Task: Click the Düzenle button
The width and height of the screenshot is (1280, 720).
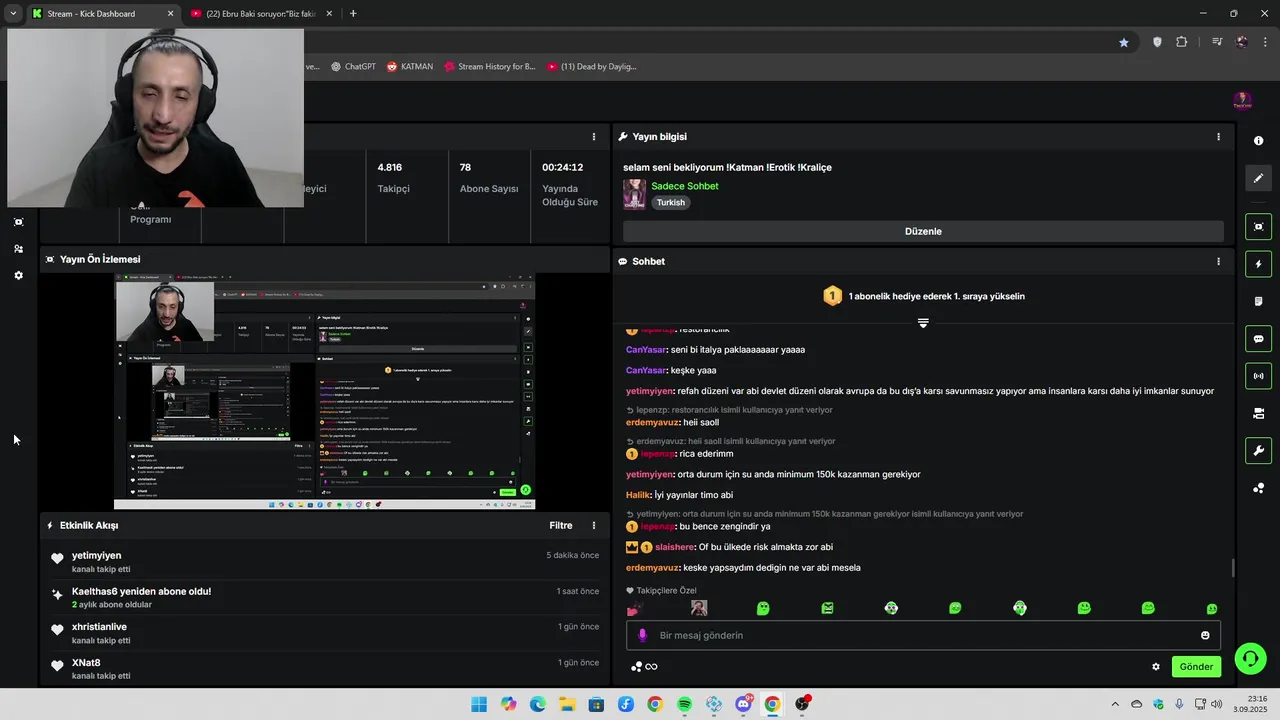Action: pyautogui.click(x=923, y=231)
